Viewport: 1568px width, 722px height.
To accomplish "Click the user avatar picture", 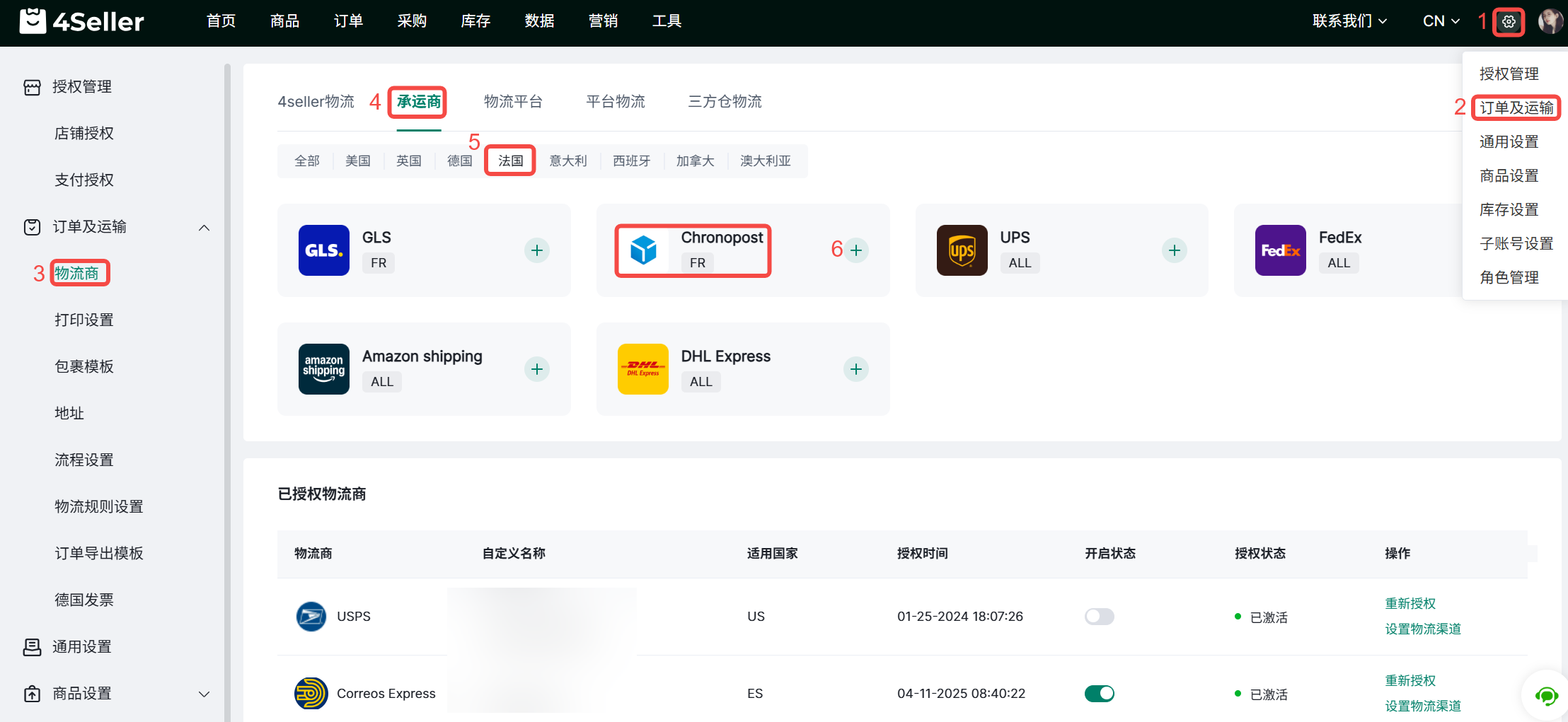I will tap(1550, 21).
